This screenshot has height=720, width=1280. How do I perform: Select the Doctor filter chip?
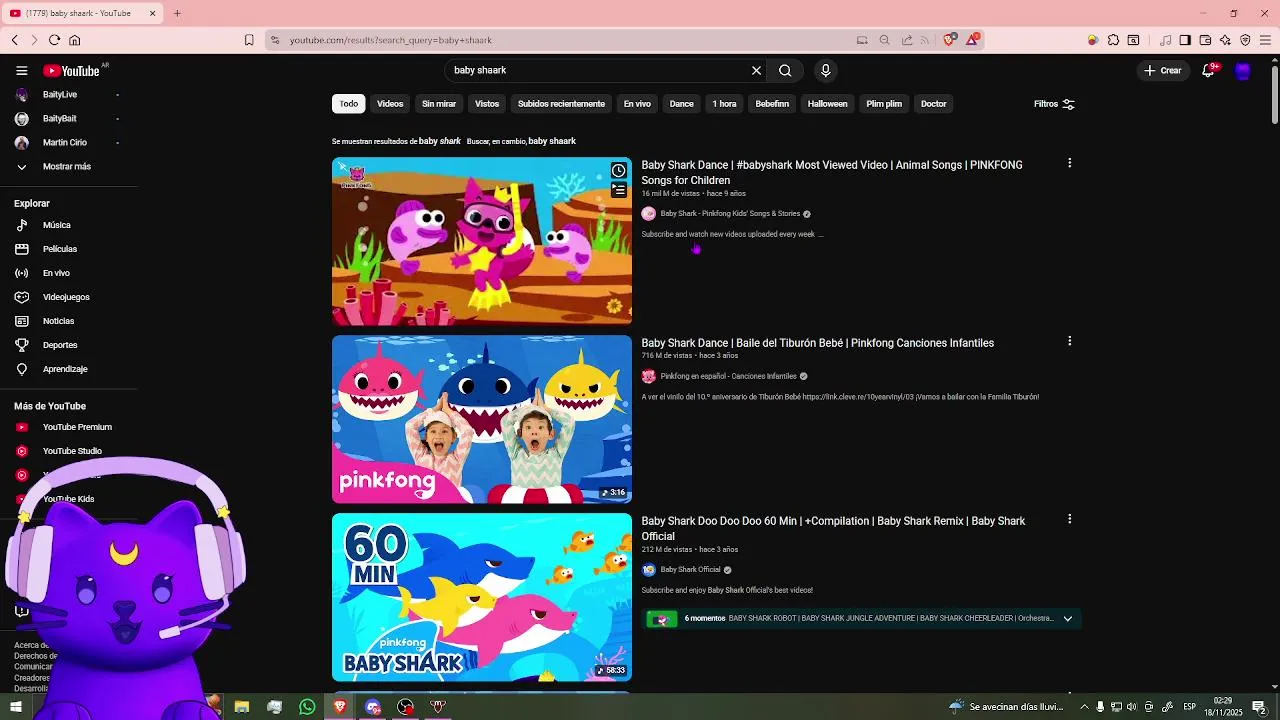tap(933, 104)
